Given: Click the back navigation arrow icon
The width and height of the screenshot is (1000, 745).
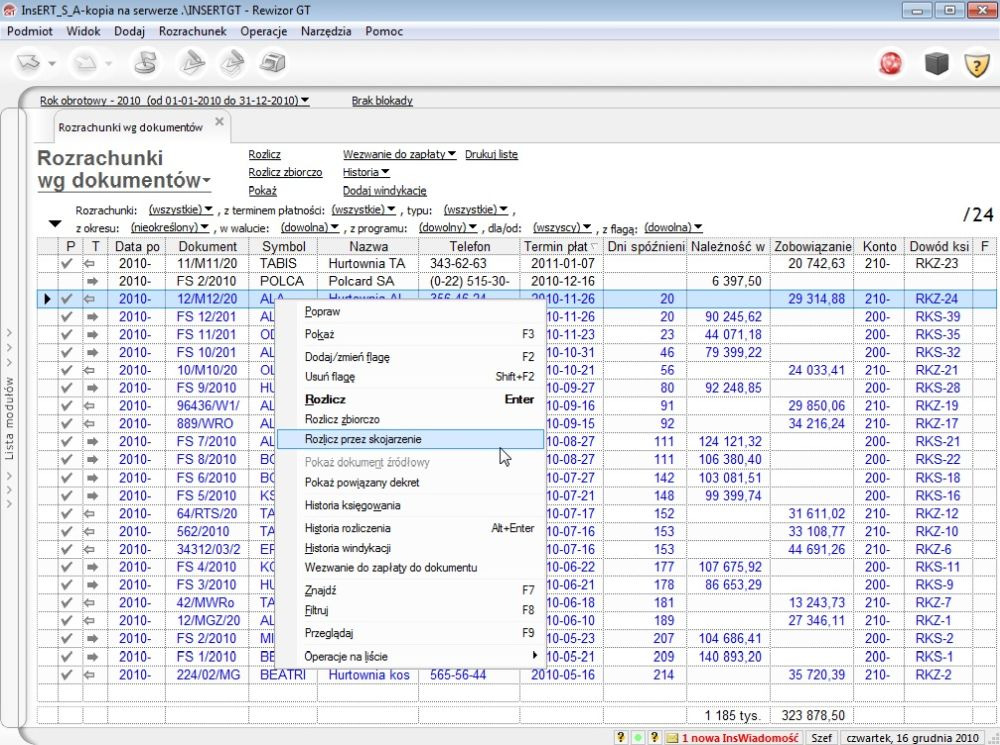Looking at the screenshot, I should click(x=27, y=64).
